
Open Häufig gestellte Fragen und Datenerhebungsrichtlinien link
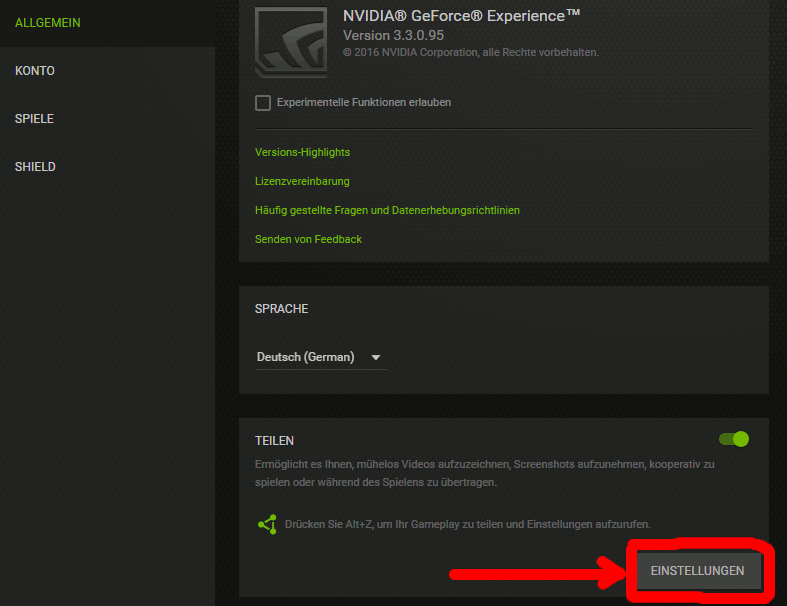[387, 210]
